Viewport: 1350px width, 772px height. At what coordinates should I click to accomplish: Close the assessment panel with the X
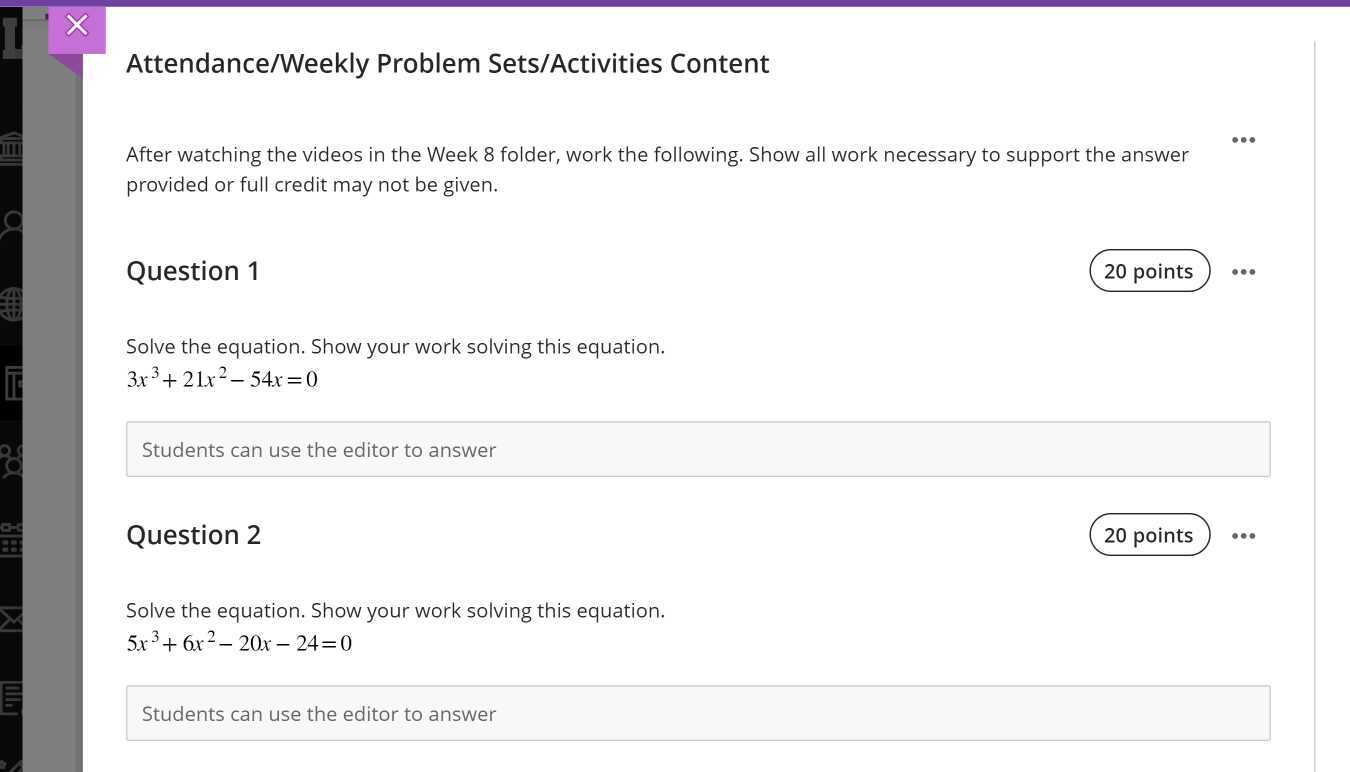coord(77,25)
